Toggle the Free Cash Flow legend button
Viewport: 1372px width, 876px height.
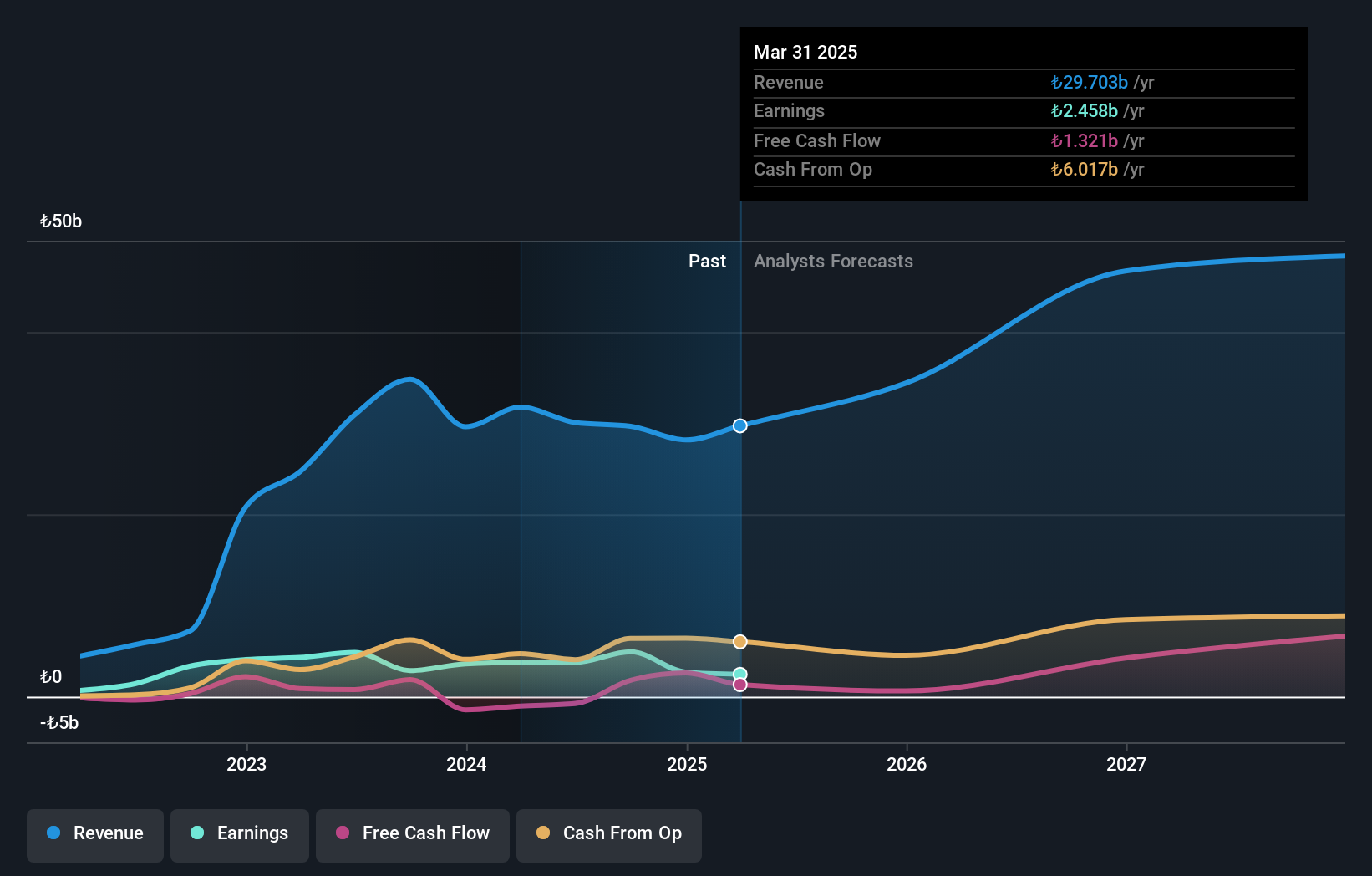pyautogui.click(x=413, y=835)
